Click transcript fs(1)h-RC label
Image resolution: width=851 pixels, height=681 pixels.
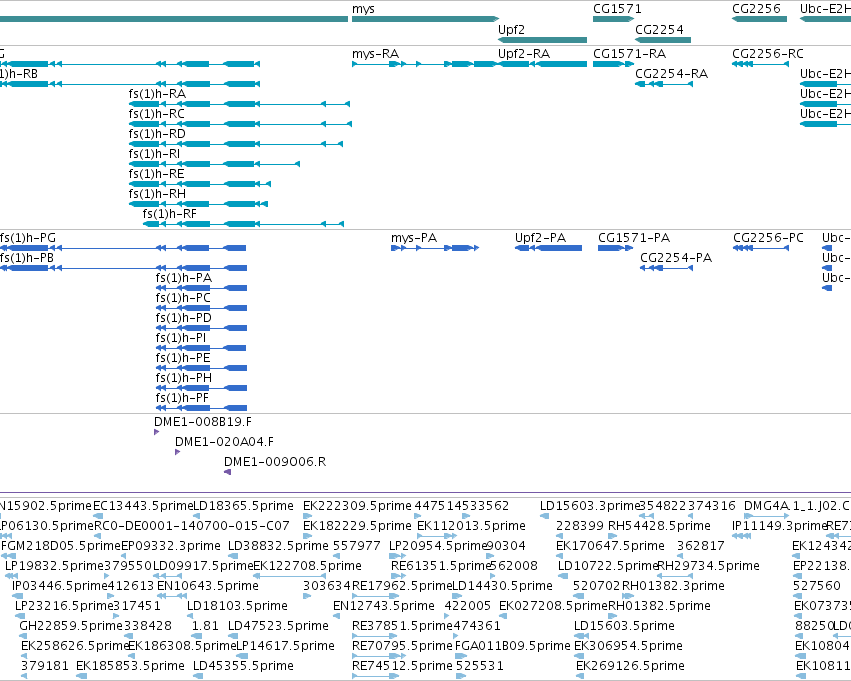tap(157, 114)
